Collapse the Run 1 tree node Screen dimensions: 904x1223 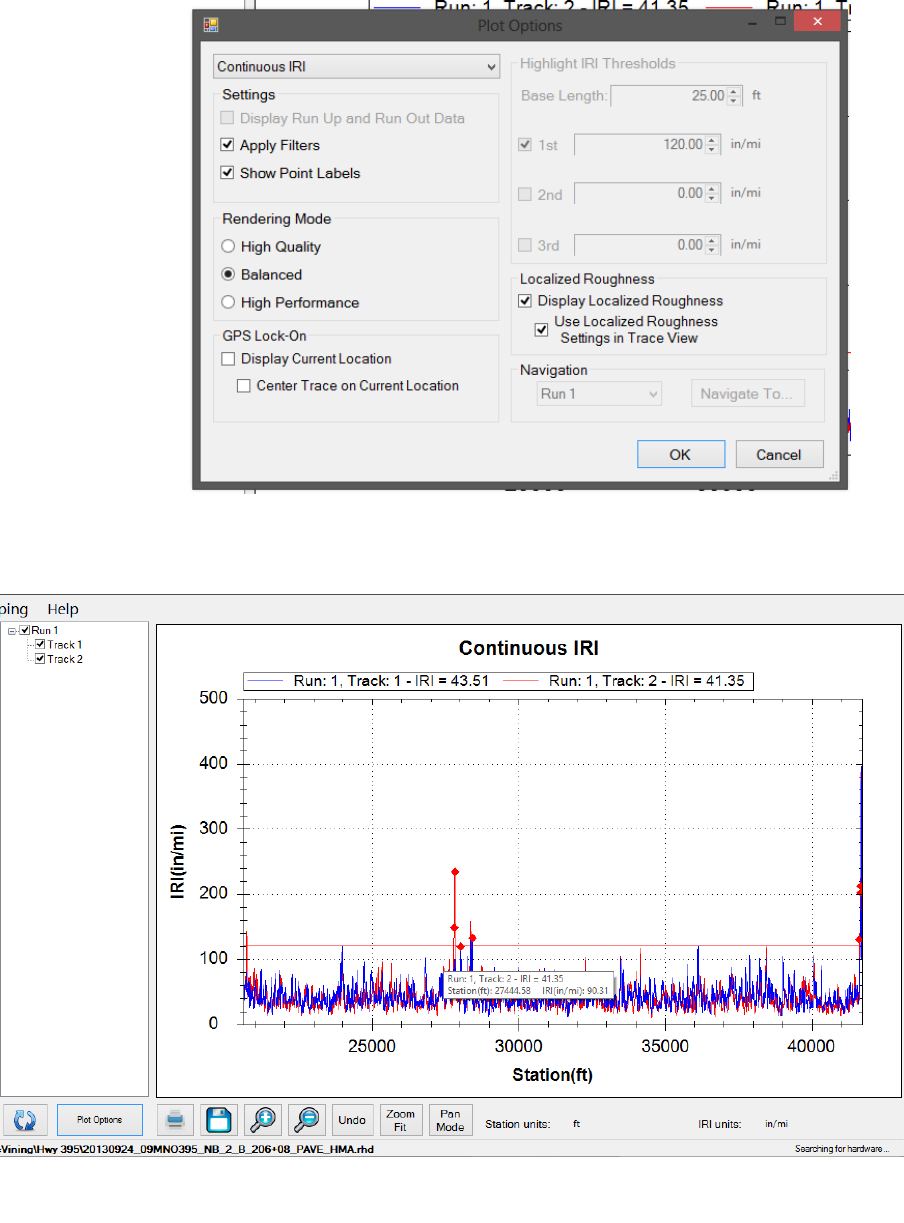coord(12,631)
